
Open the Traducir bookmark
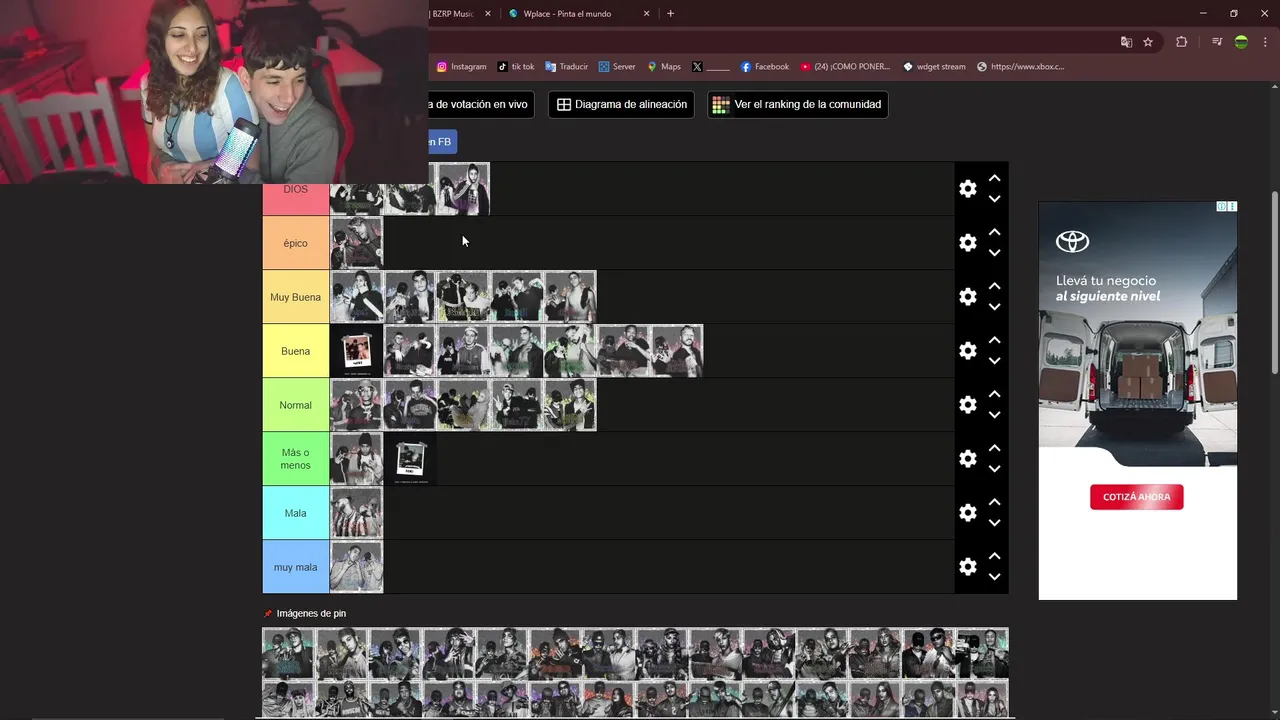(x=567, y=67)
